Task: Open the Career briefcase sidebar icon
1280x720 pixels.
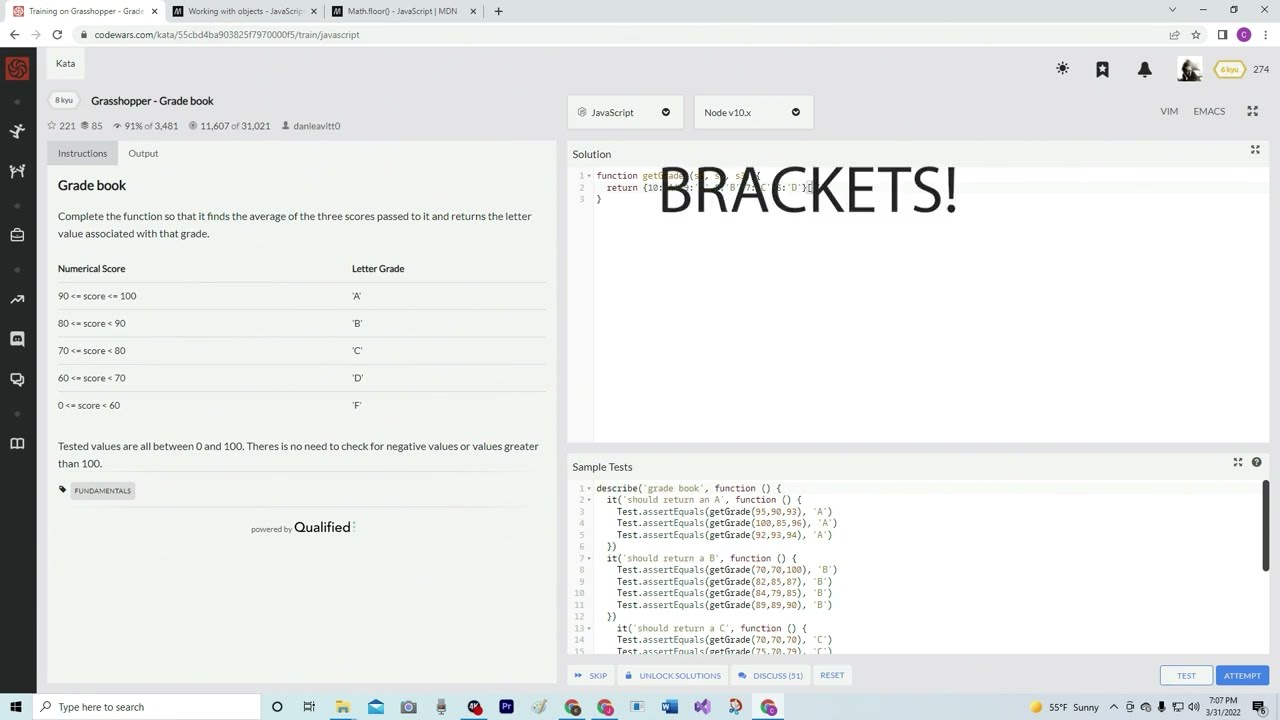Action: pyautogui.click(x=17, y=235)
